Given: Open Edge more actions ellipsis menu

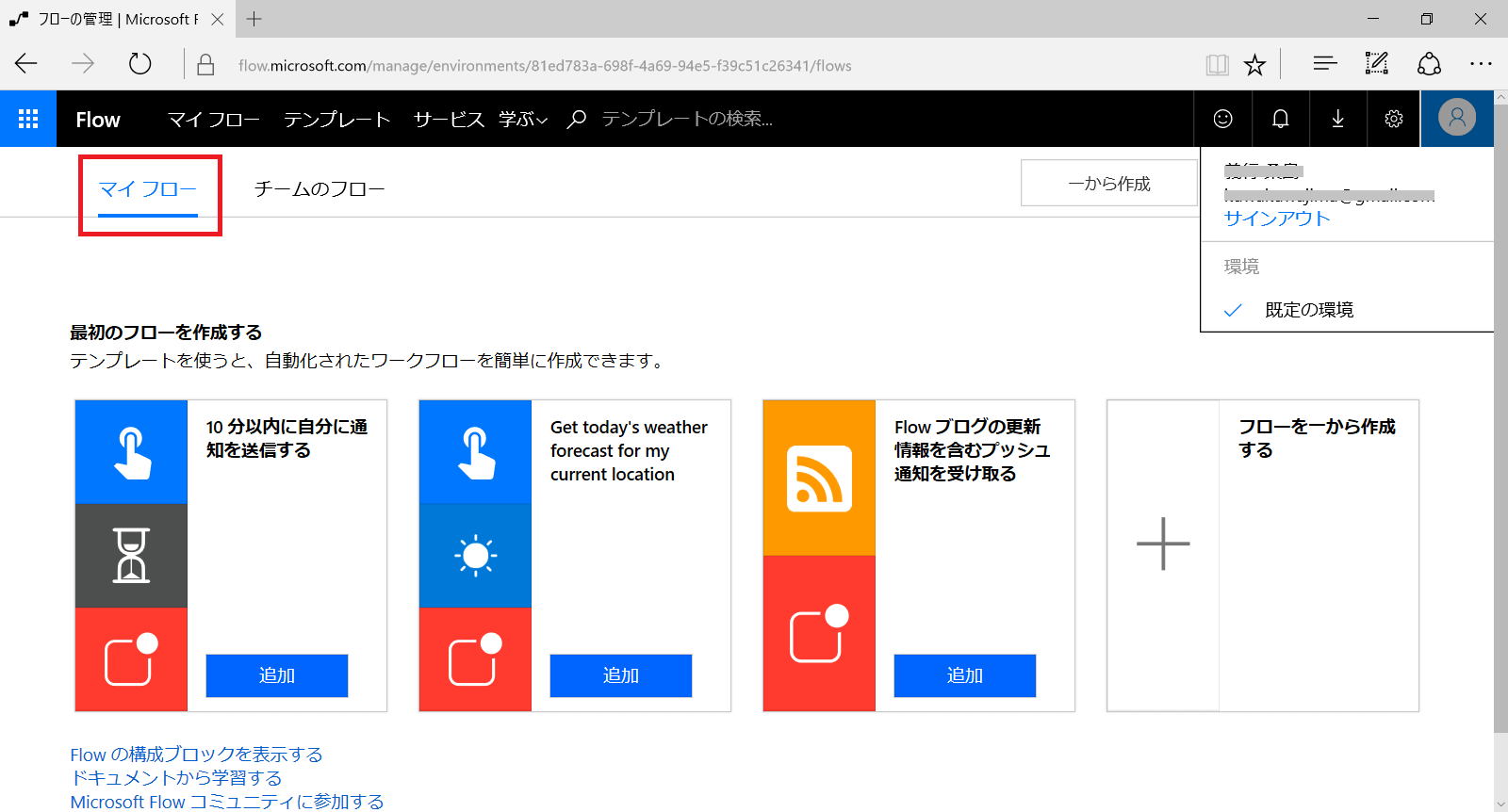Looking at the screenshot, I should (1481, 64).
